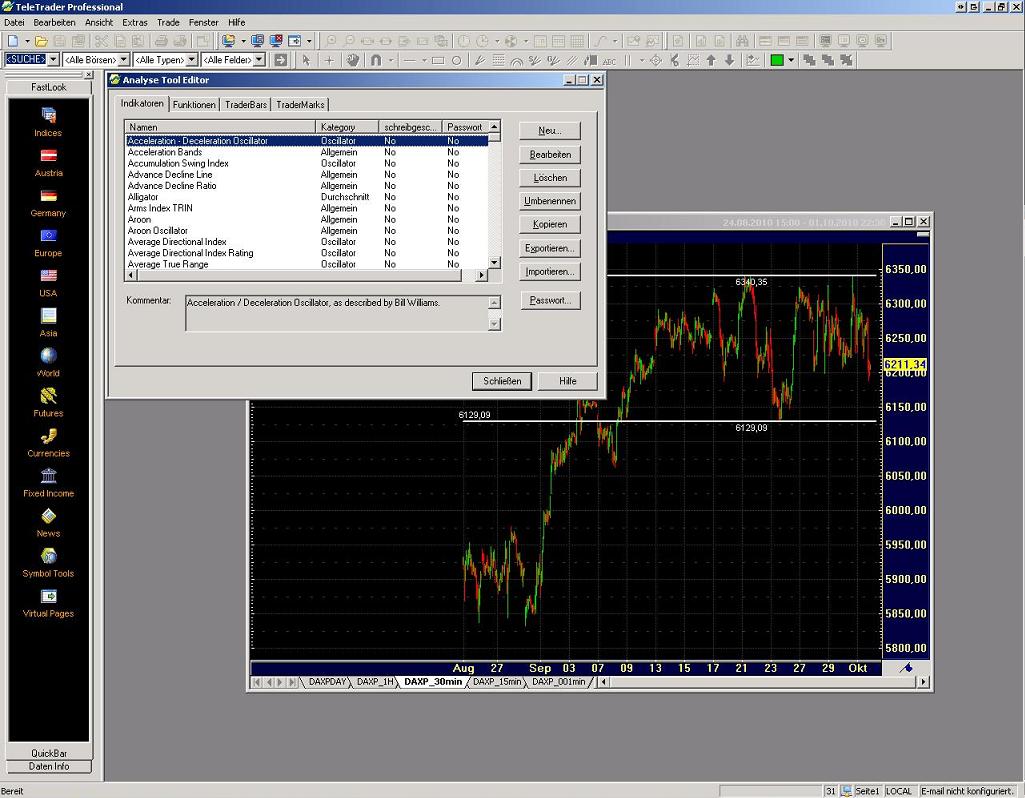Open the Extras menu
This screenshot has height=798, width=1025.
tap(135, 22)
